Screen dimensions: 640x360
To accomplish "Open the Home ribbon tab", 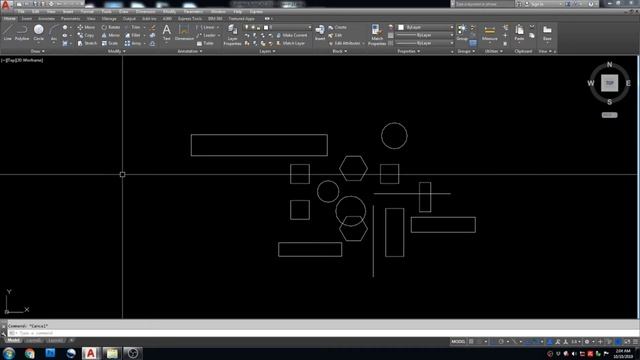I will [x=9, y=18].
